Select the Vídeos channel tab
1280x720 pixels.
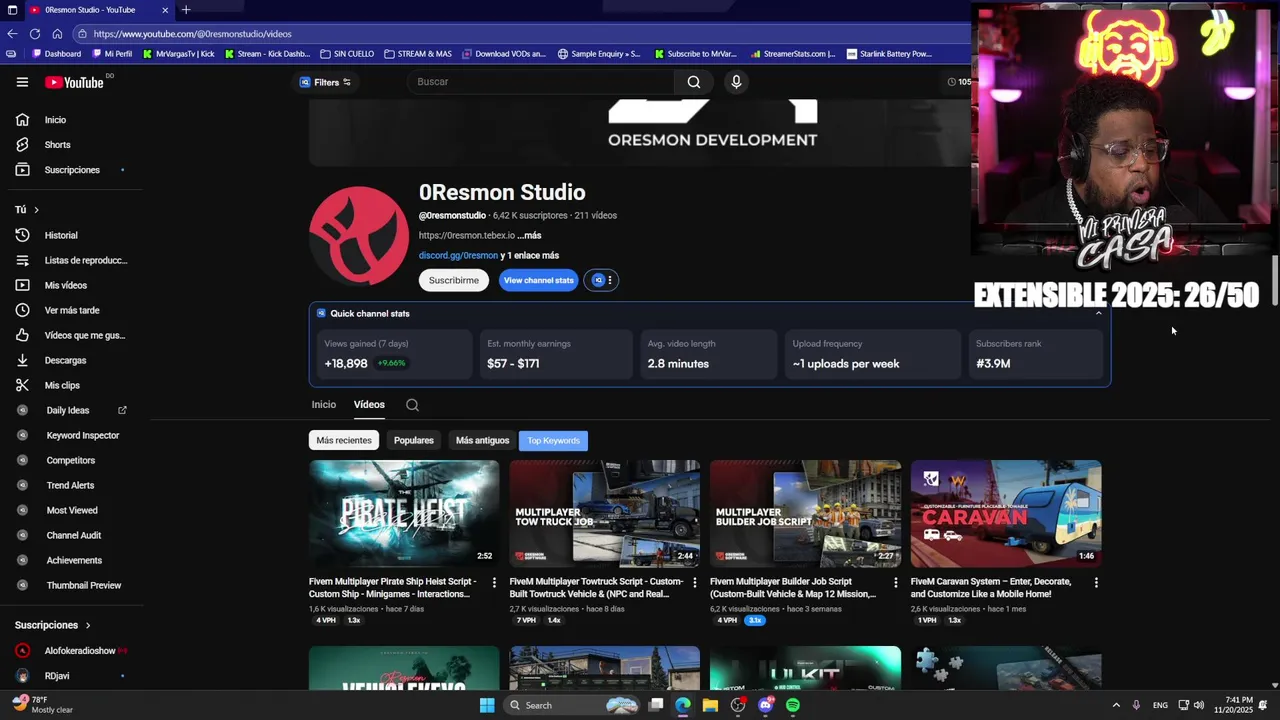tap(369, 405)
